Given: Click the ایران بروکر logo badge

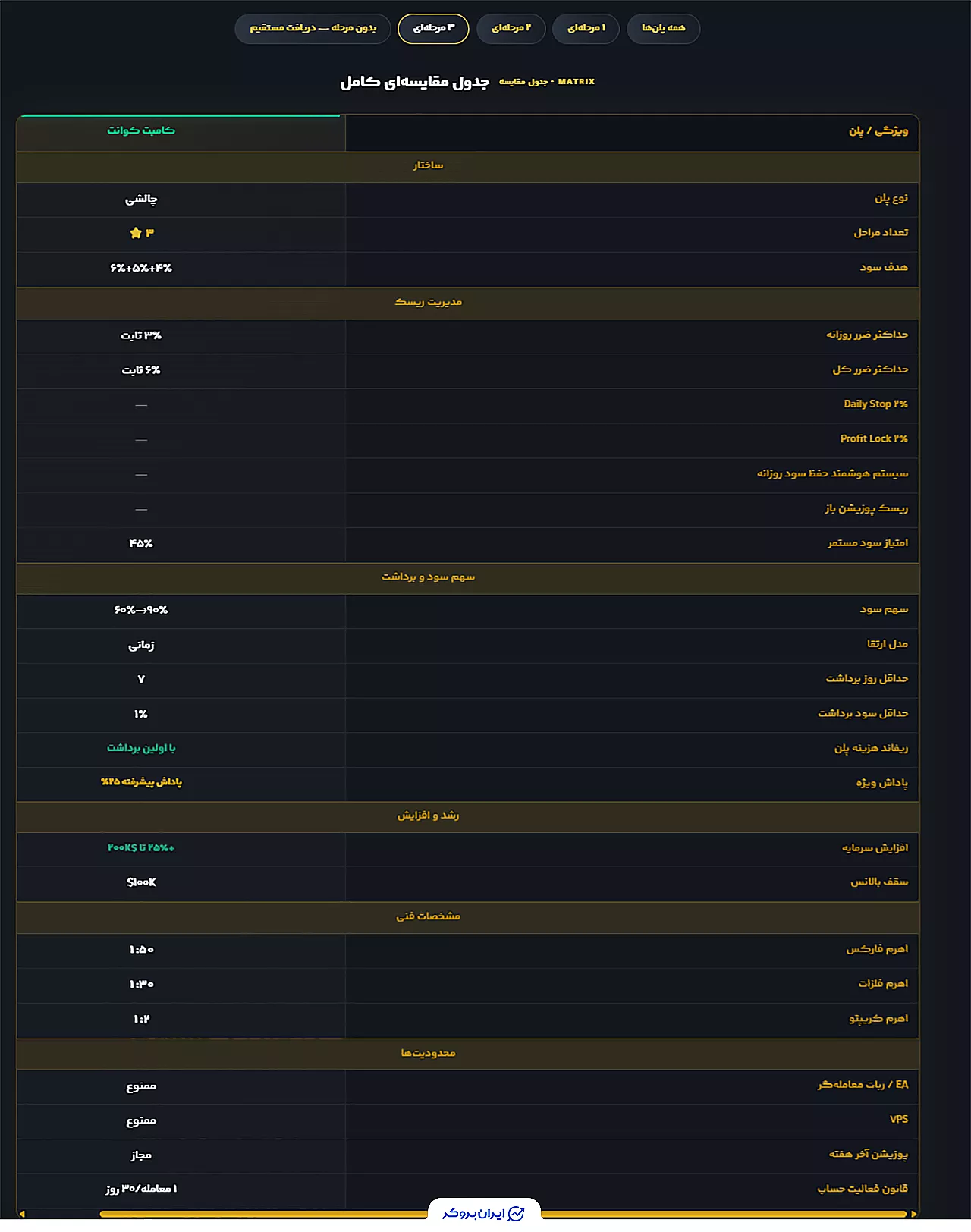Looking at the screenshot, I should click(484, 1213).
